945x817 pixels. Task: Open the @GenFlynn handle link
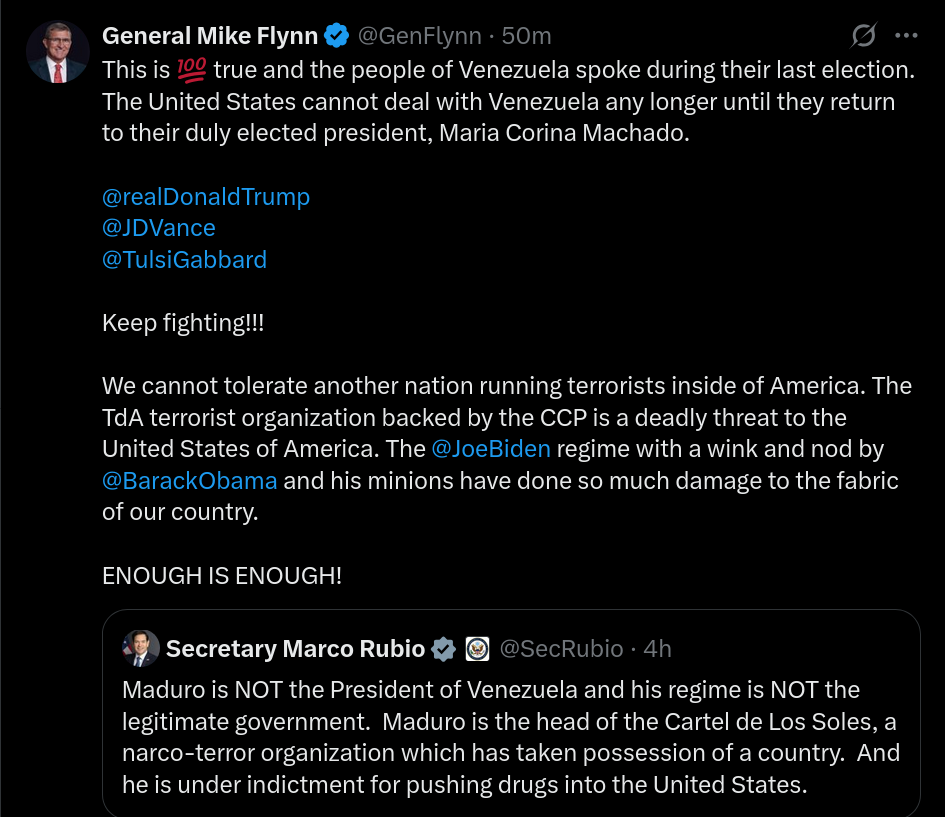pos(419,36)
